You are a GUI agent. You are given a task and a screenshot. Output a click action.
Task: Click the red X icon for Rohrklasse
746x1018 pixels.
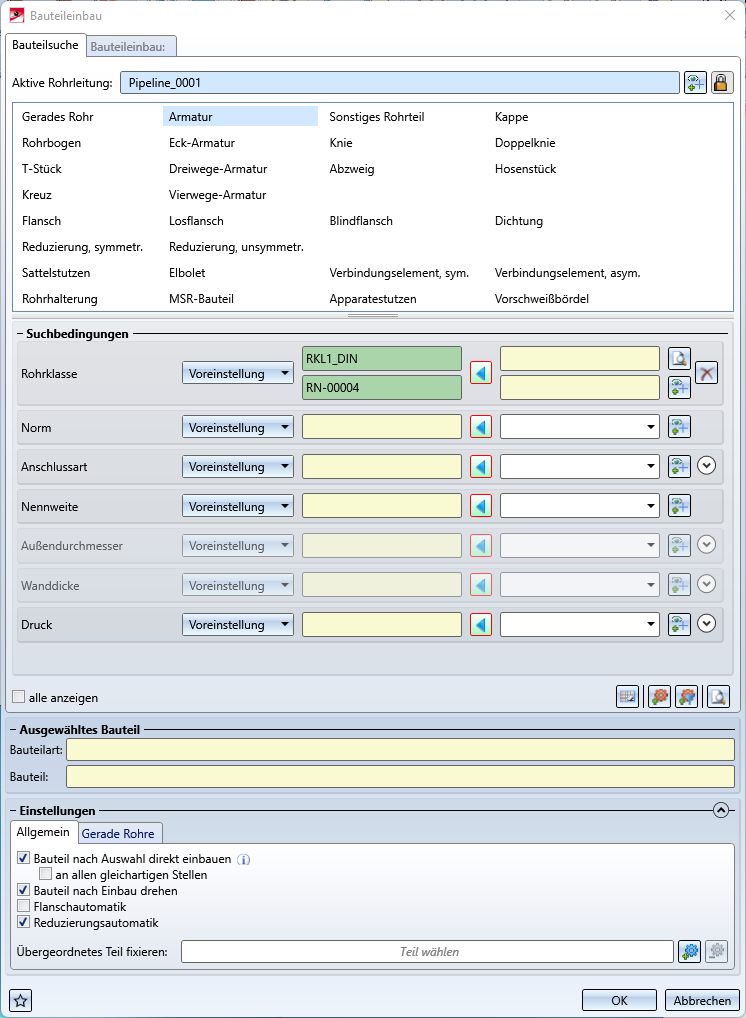707,374
